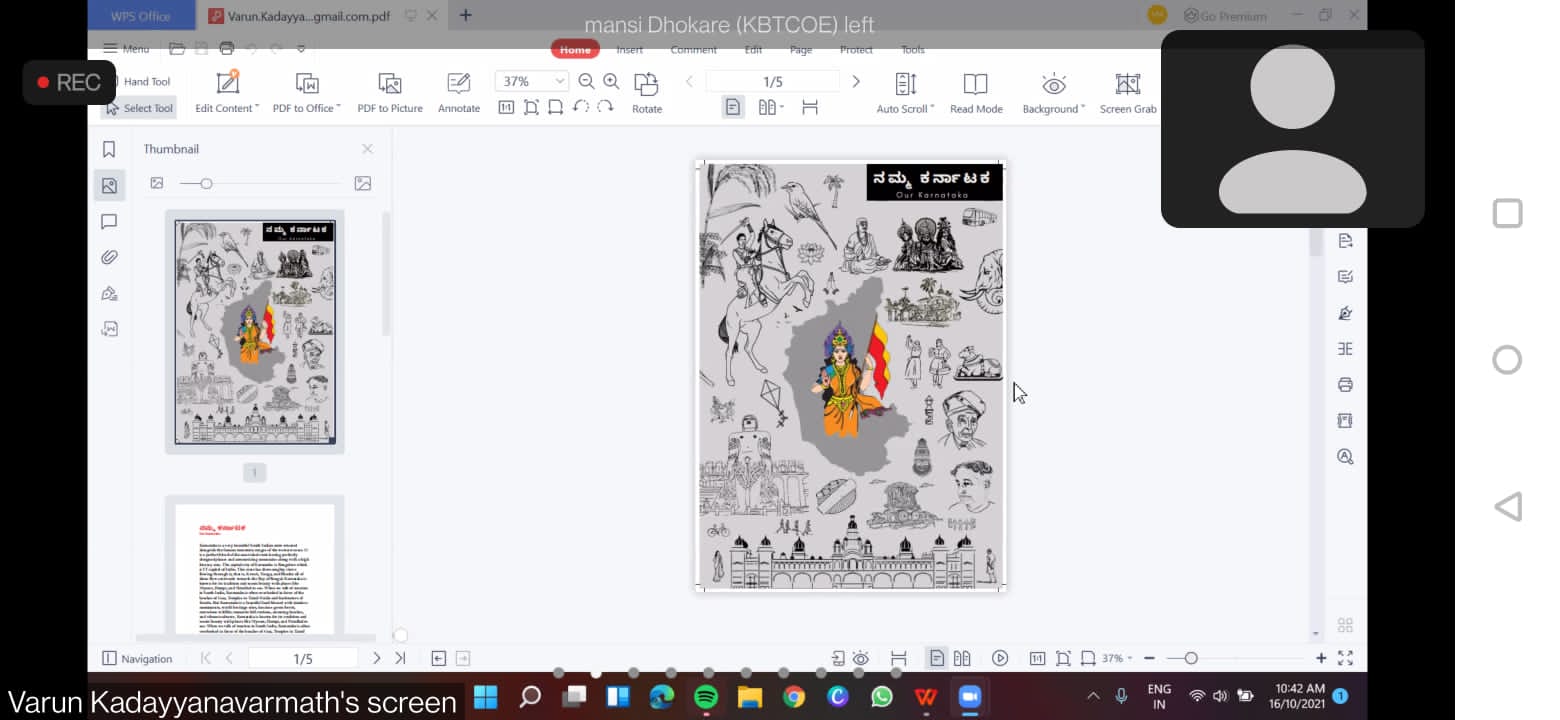Switch to the Page ribbon tab
Viewport: 1560px width, 720px height.
pyautogui.click(x=801, y=49)
